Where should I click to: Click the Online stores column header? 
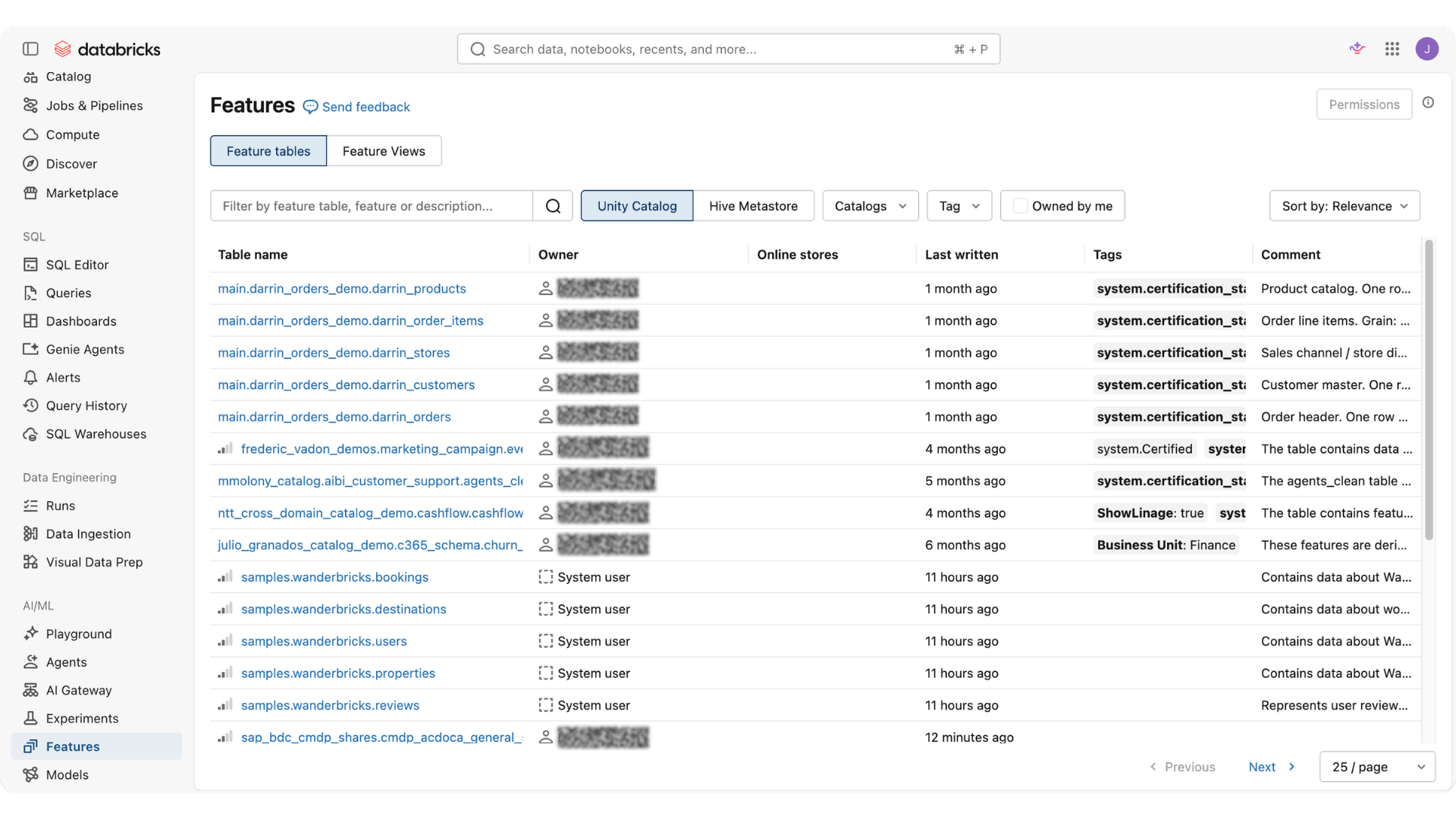click(x=797, y=255)
